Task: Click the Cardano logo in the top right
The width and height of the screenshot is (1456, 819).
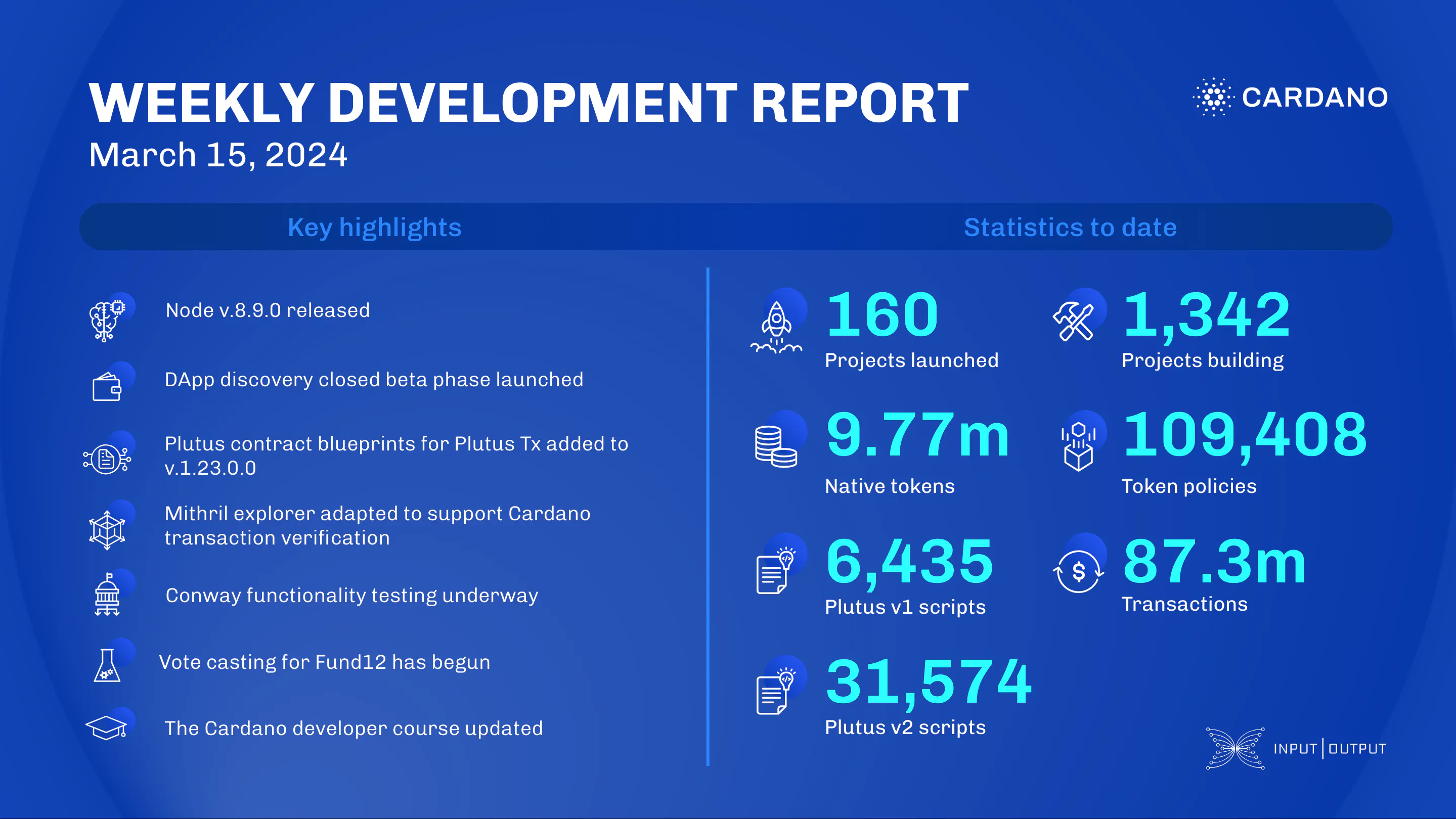Action: point(1289,98)
